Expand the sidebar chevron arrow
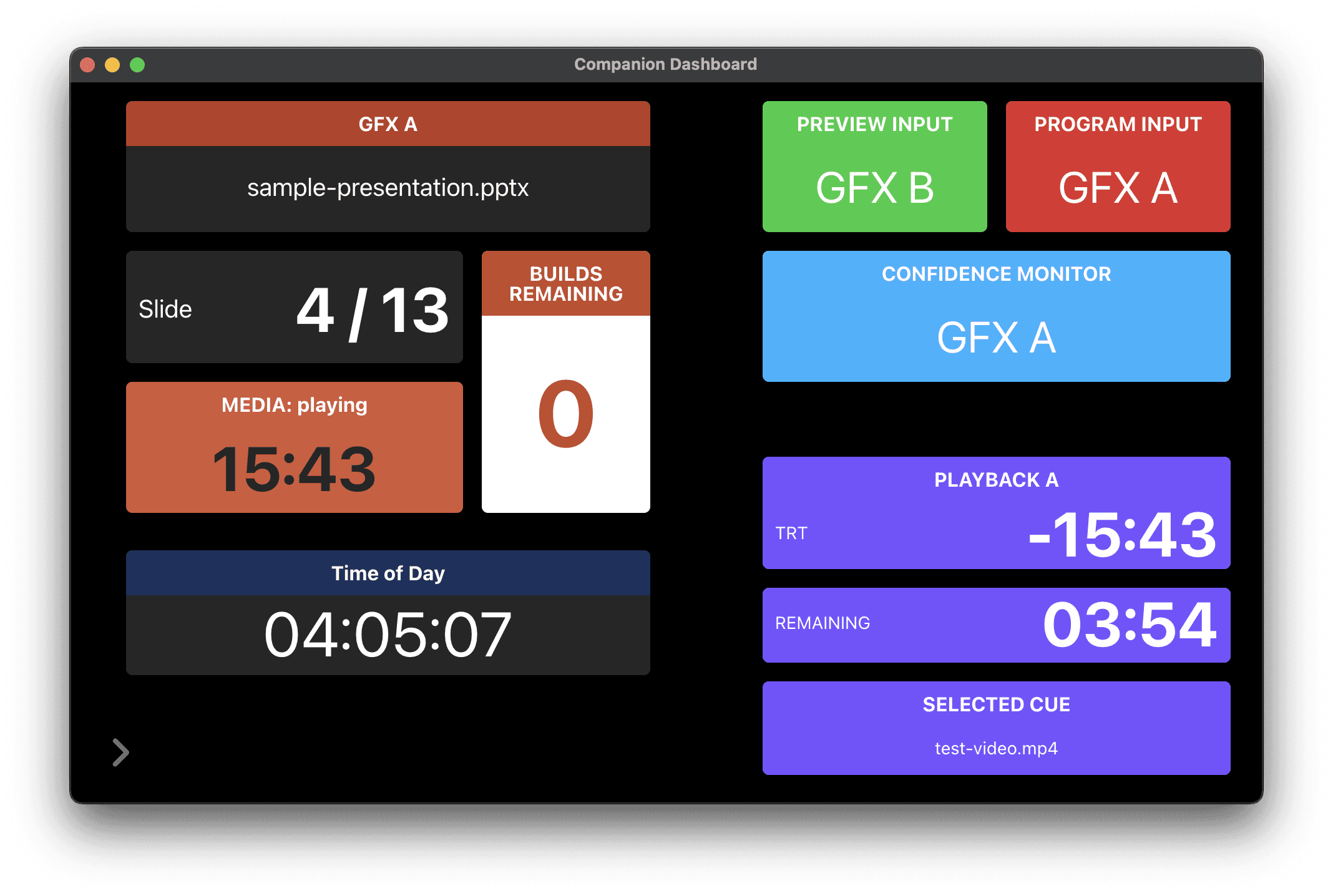Screen dimensions: 1333x896 (120, 752)
